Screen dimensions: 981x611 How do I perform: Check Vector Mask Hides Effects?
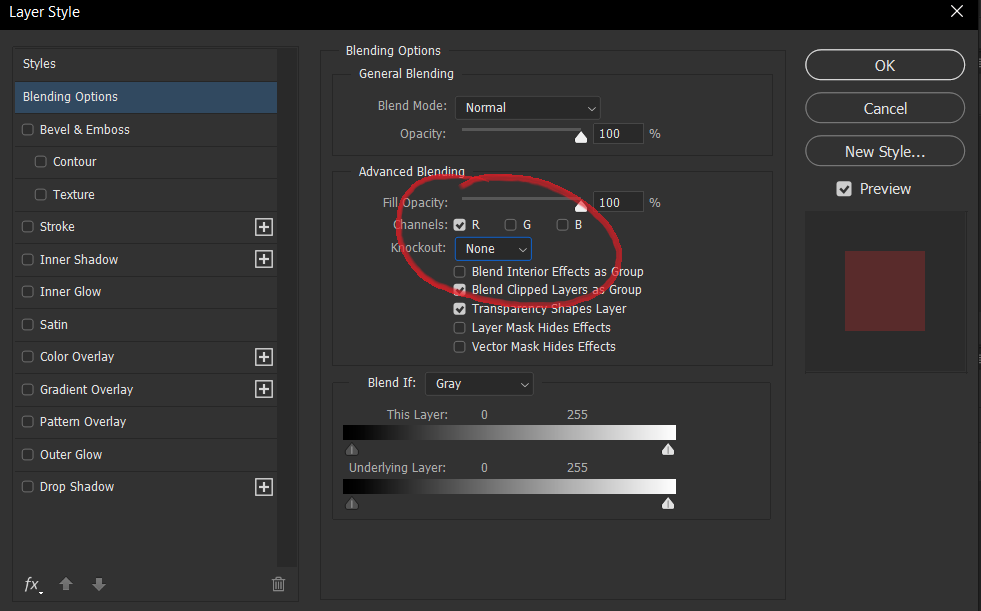click(x=460, y=346)
